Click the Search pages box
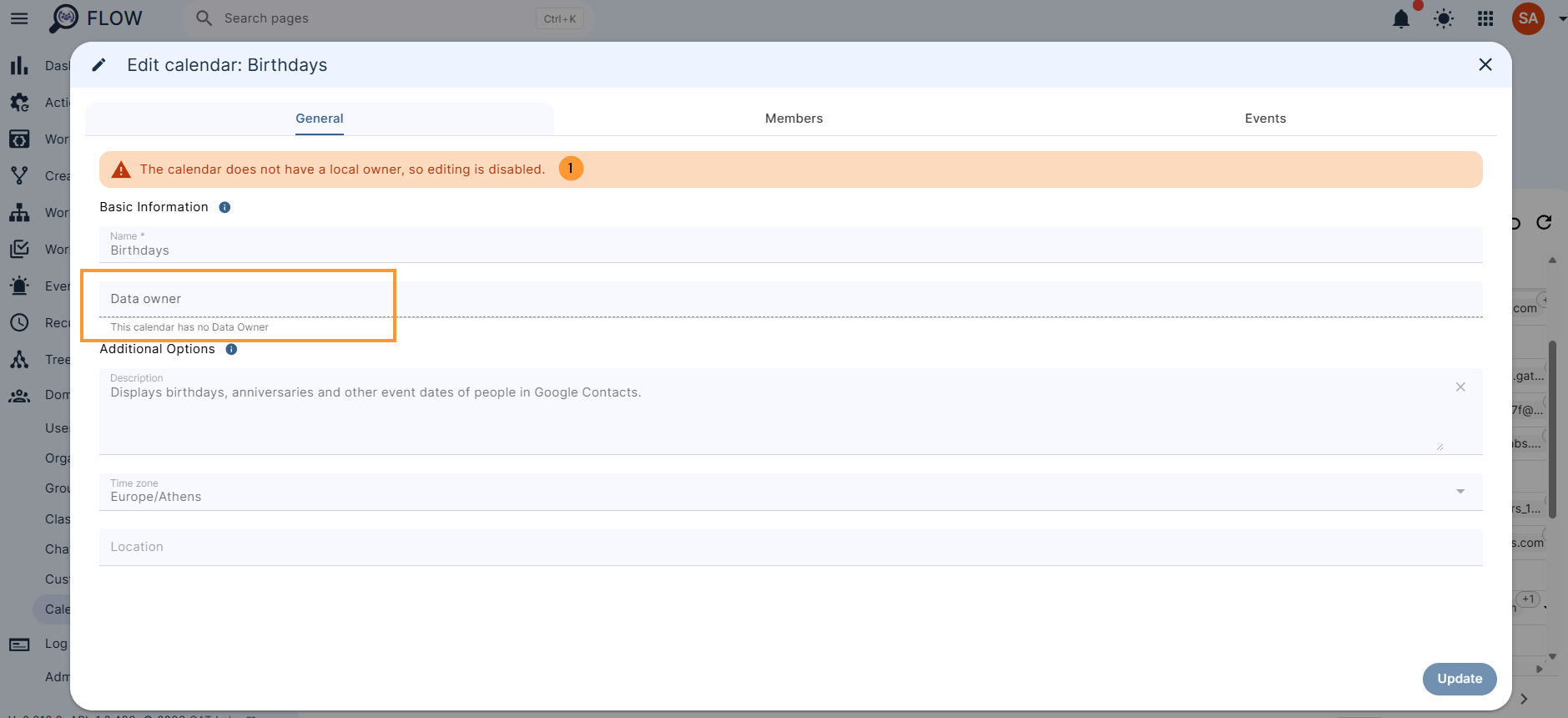This screenshot has height=718, width=1568. click(x=388, y=18)
